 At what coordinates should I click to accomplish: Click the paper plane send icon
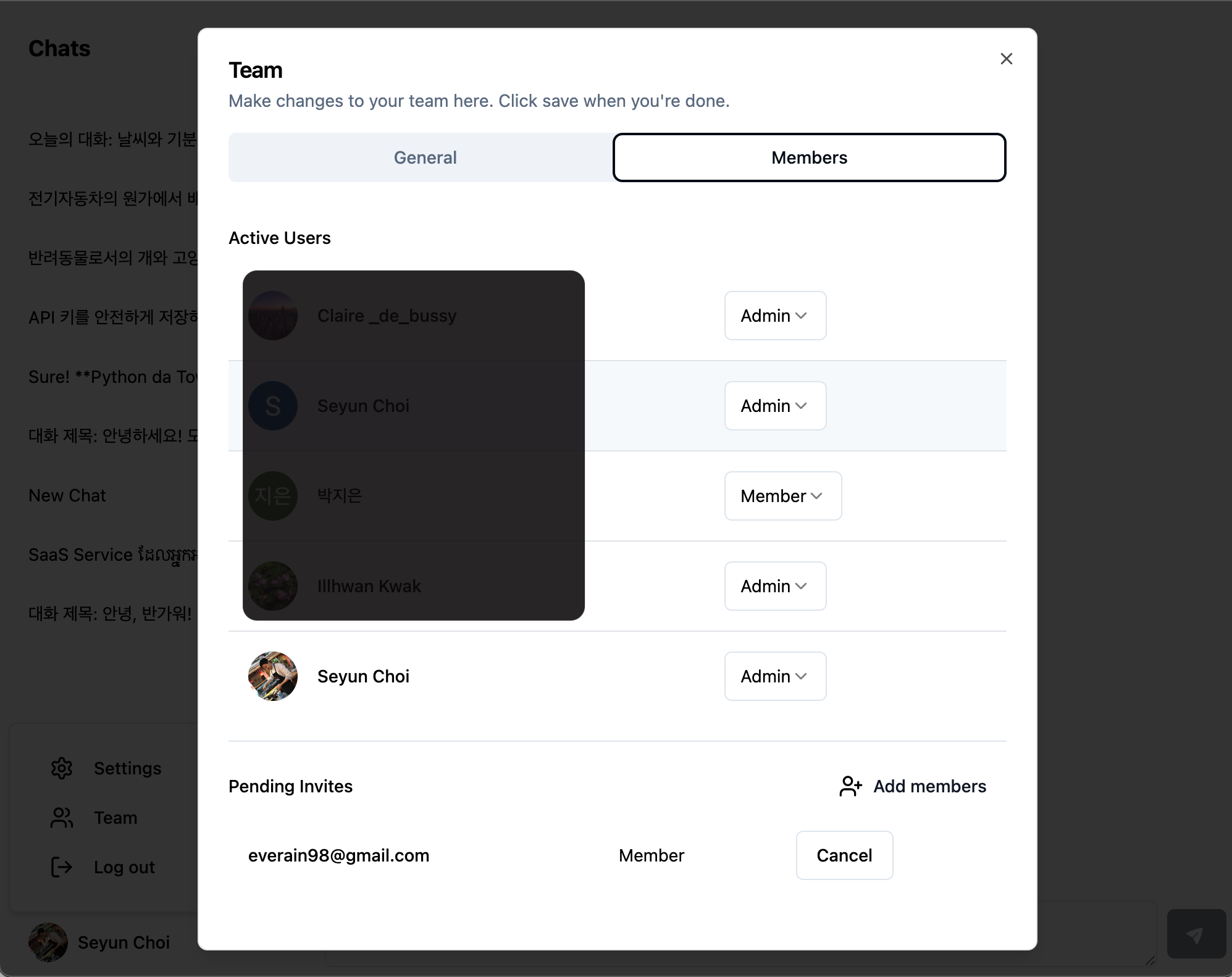1196,934
